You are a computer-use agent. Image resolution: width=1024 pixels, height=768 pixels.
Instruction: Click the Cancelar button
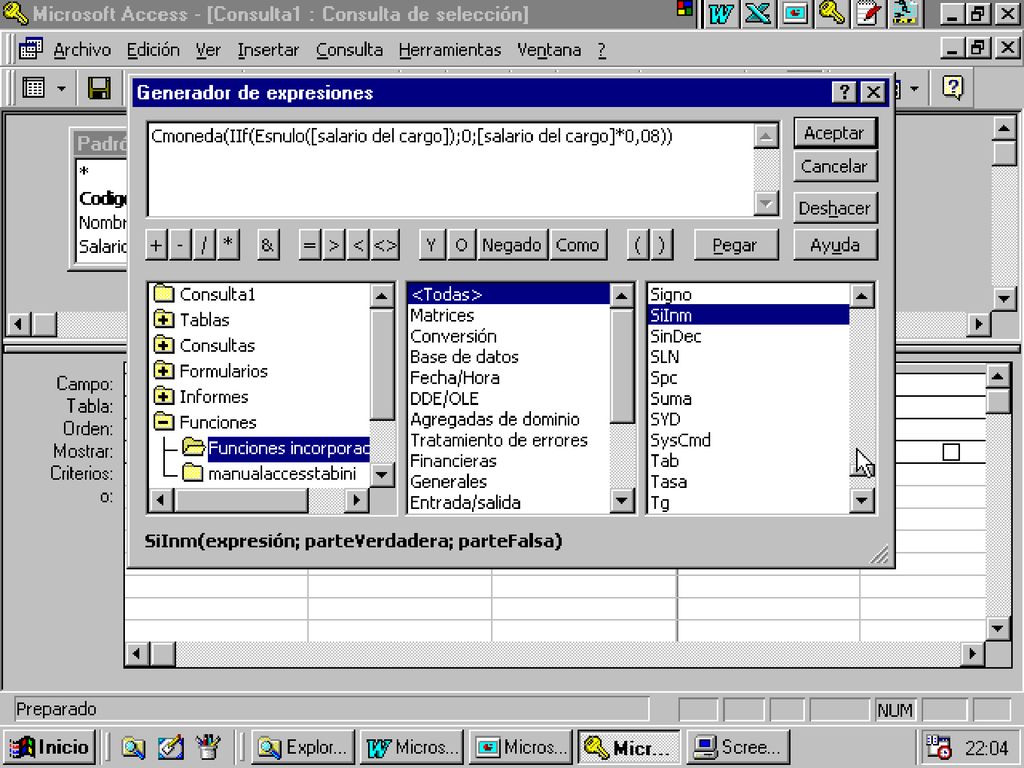point(835,167)
